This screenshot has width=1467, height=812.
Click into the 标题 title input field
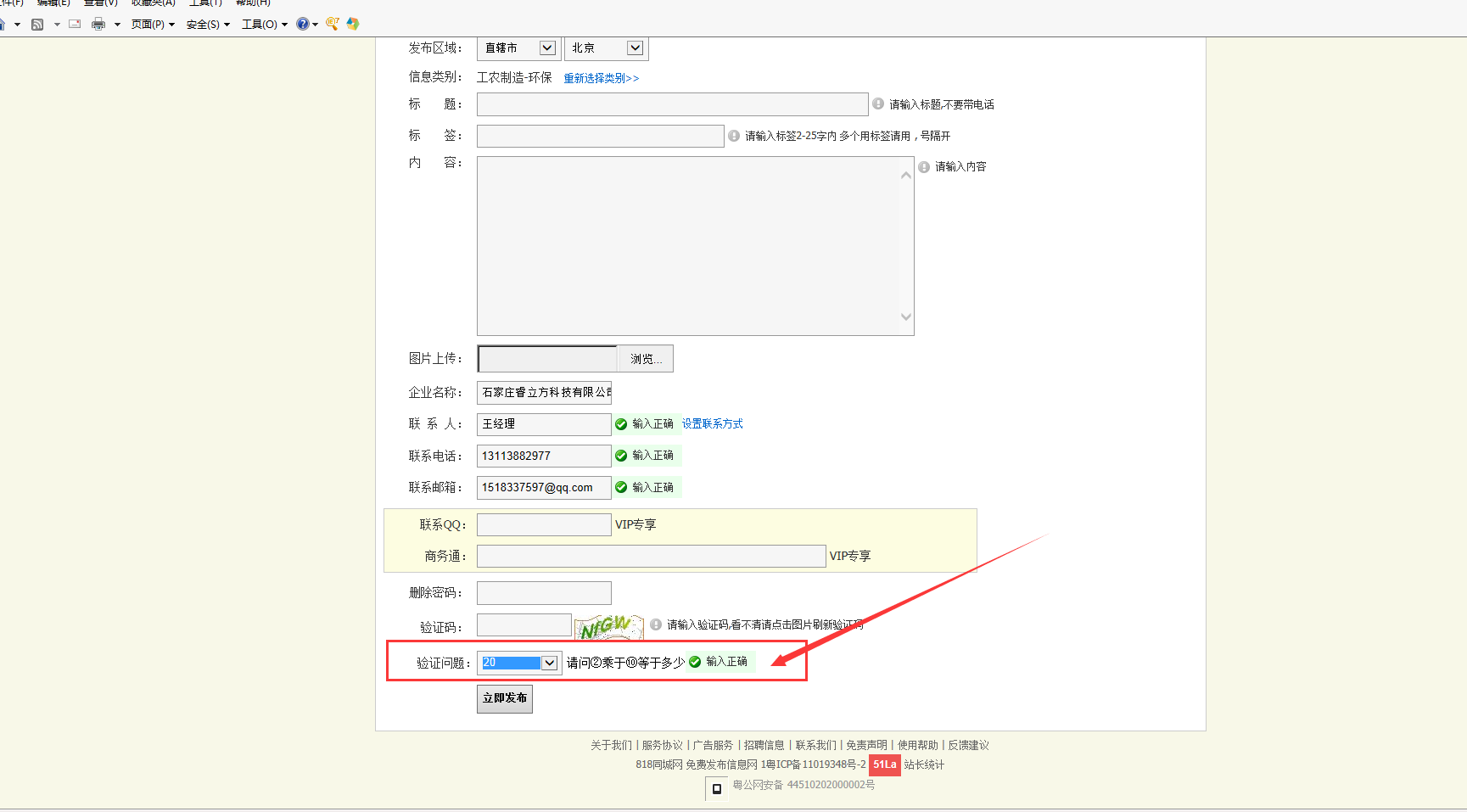672,104
